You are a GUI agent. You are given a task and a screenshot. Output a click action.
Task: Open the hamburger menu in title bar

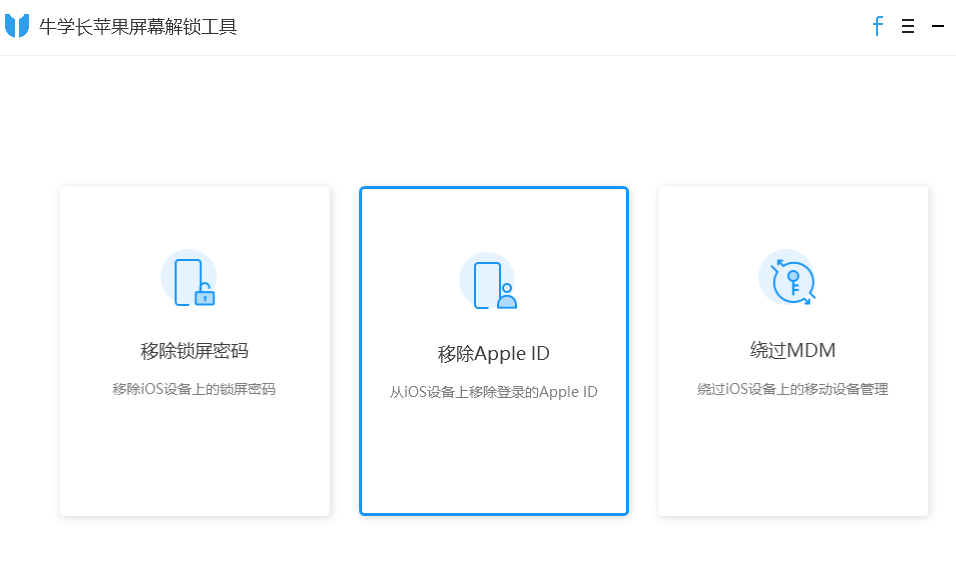point(908,27)
